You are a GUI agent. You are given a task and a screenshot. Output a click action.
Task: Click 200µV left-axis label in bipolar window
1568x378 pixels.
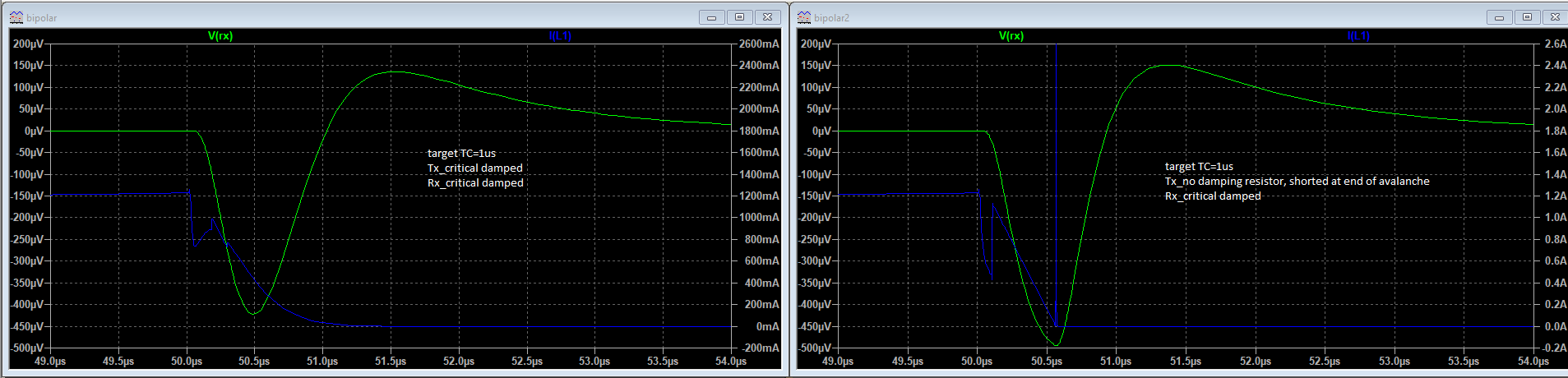pyautogui.click(x=28, y=44)
